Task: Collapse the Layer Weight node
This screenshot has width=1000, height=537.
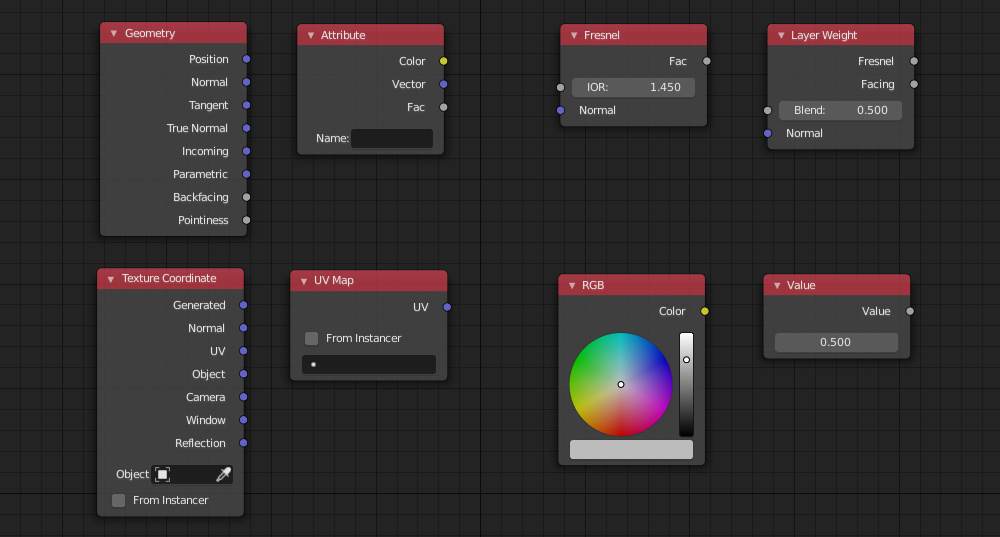Action: point(781,35)
